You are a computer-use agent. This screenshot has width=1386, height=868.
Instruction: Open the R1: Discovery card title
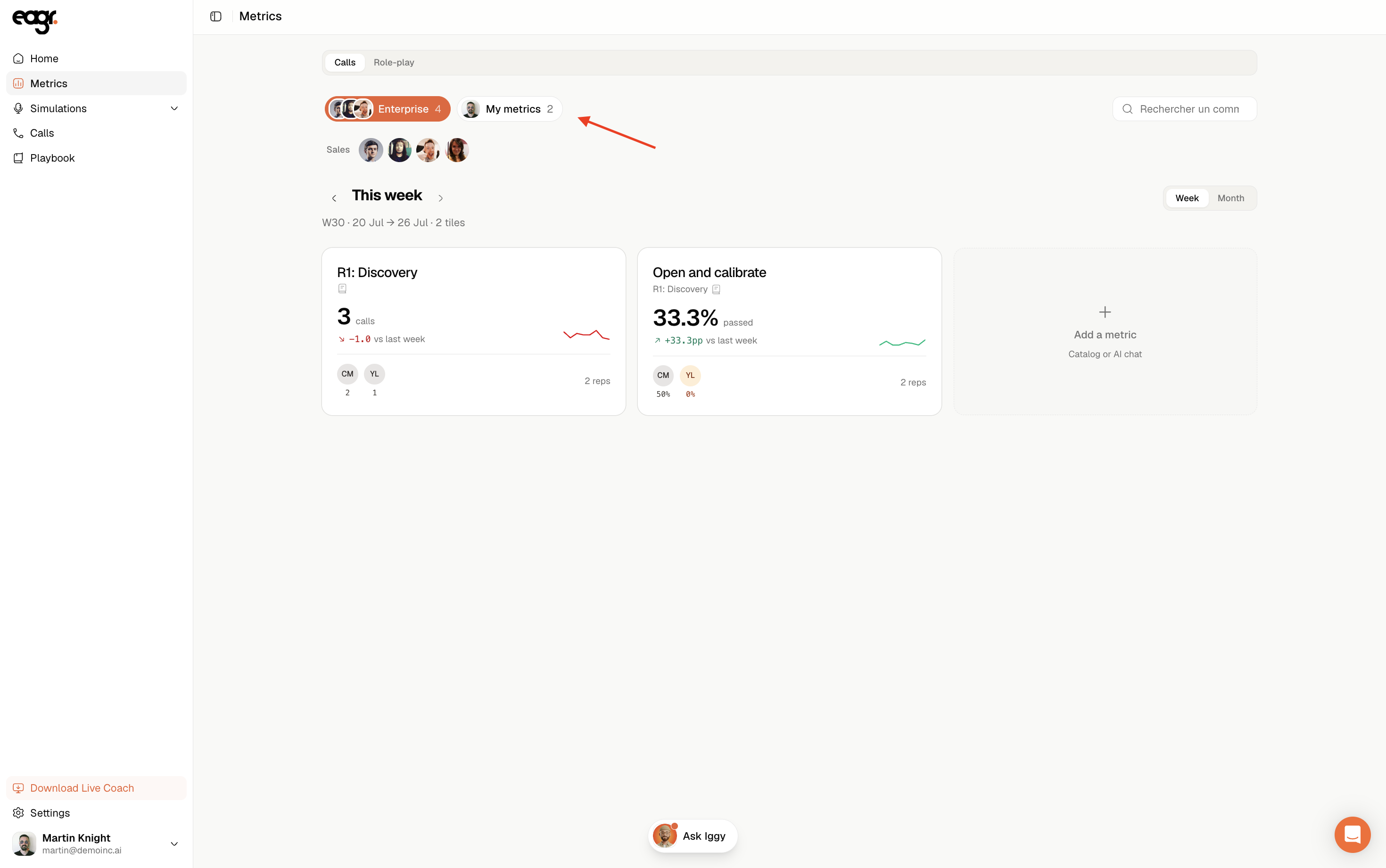coord(377,273)
